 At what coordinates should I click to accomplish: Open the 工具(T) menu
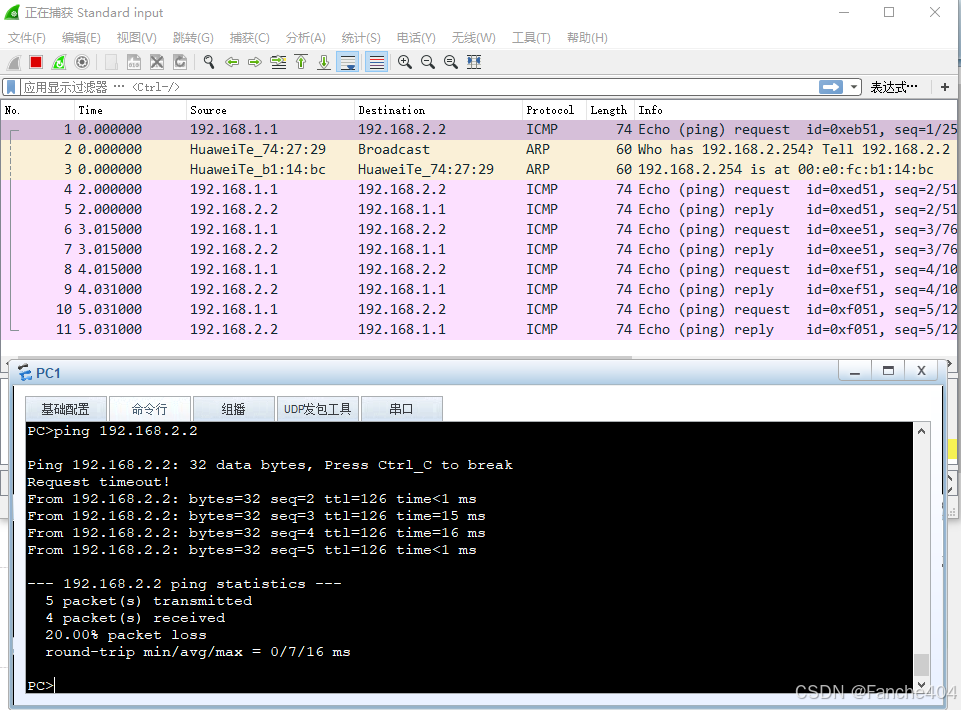[x=531, y=38]
